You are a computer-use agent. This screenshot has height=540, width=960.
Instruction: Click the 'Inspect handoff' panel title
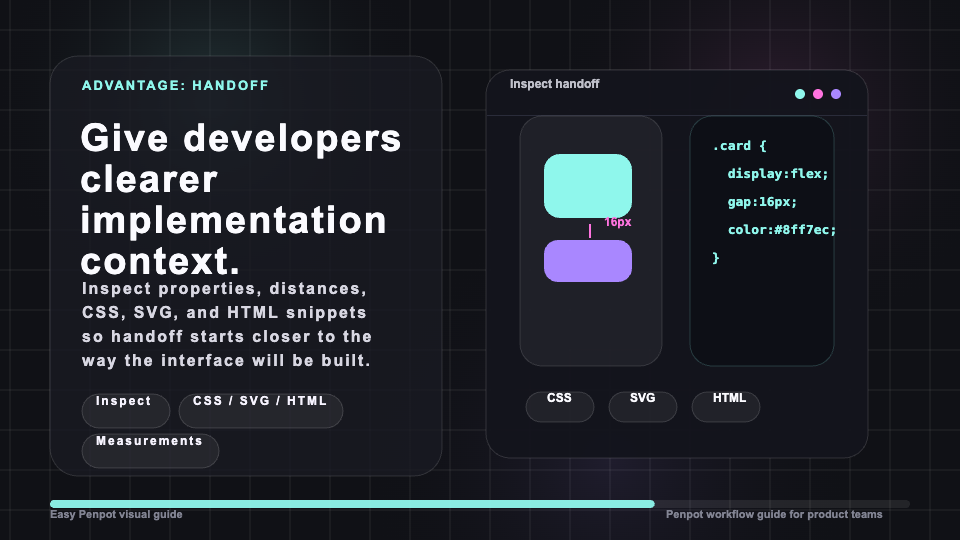[554, 84]
